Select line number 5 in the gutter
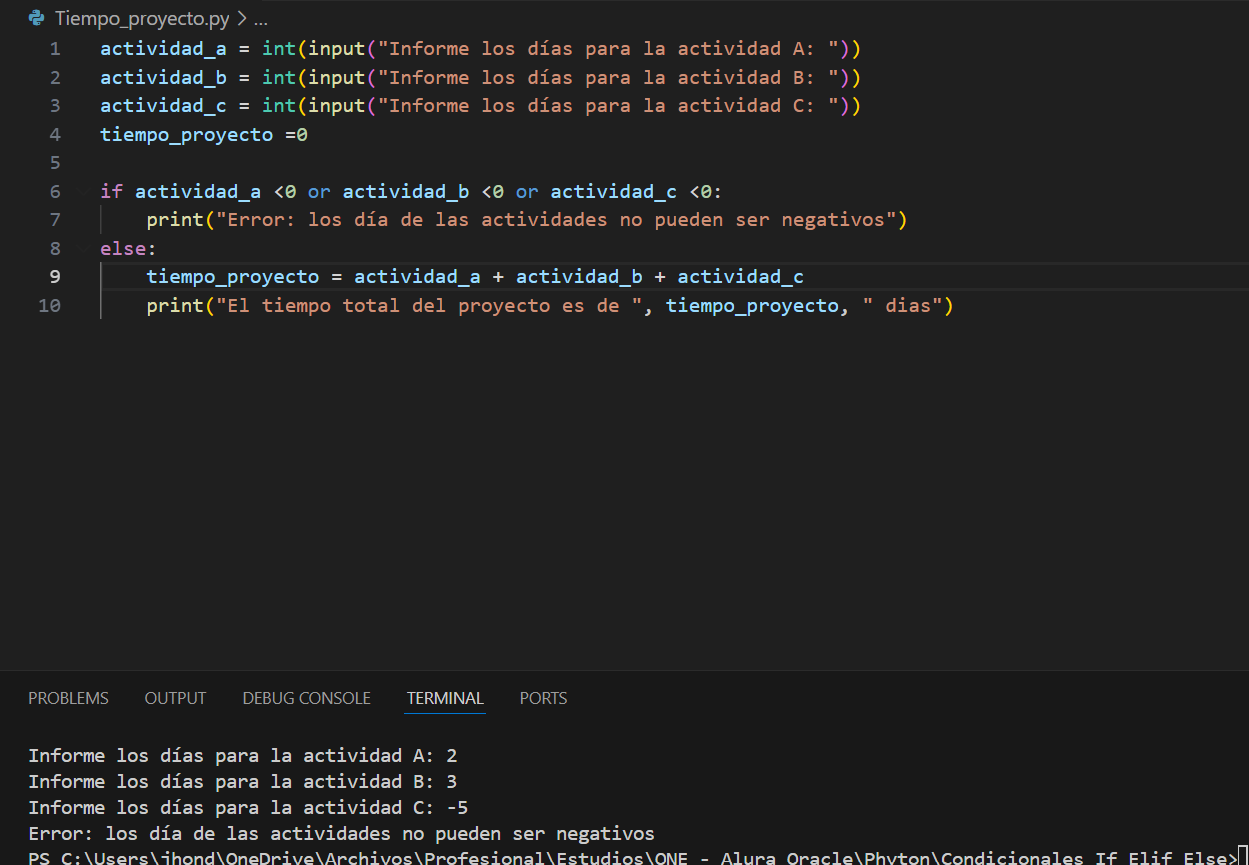The image size is (1249, 865). pos(54,162)
